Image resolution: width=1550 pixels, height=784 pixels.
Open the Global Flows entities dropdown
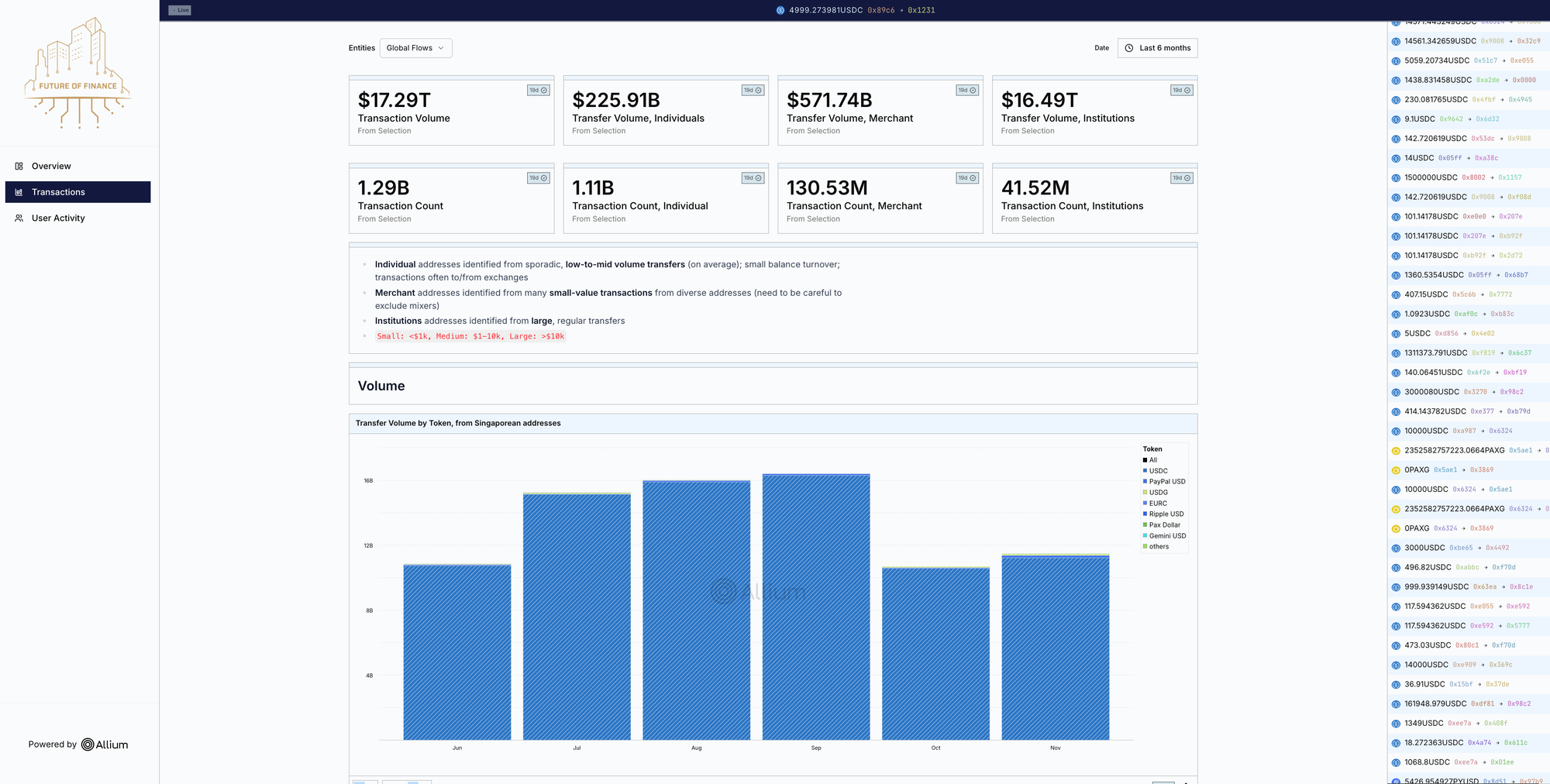(415, 48)
